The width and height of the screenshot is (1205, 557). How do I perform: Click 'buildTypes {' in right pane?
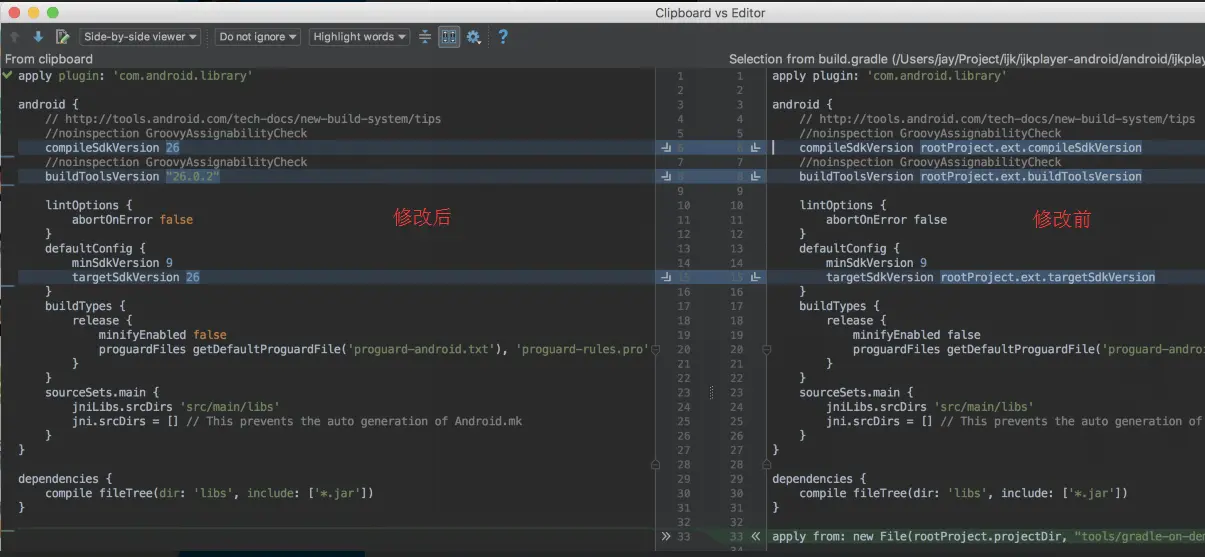point(842,306)
